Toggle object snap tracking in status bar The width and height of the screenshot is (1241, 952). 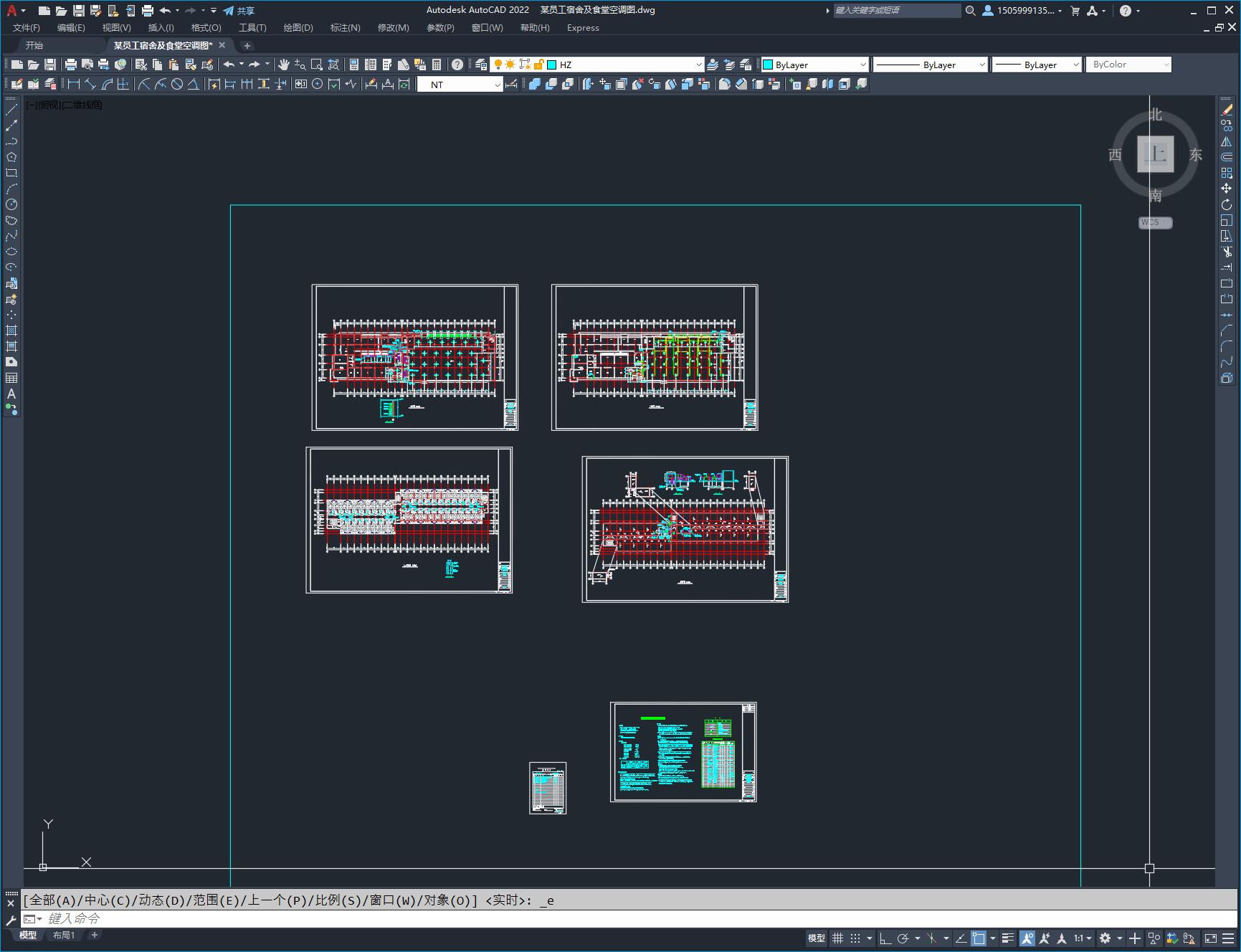tap(961, 938)
